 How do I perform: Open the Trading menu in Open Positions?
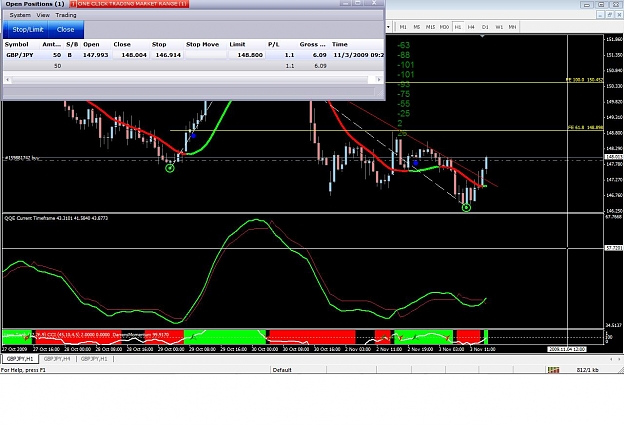click(66, 15)
